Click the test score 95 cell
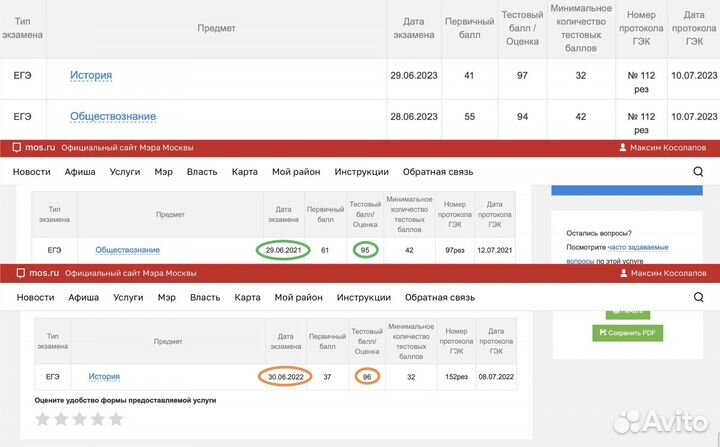 tap(365, 250)
